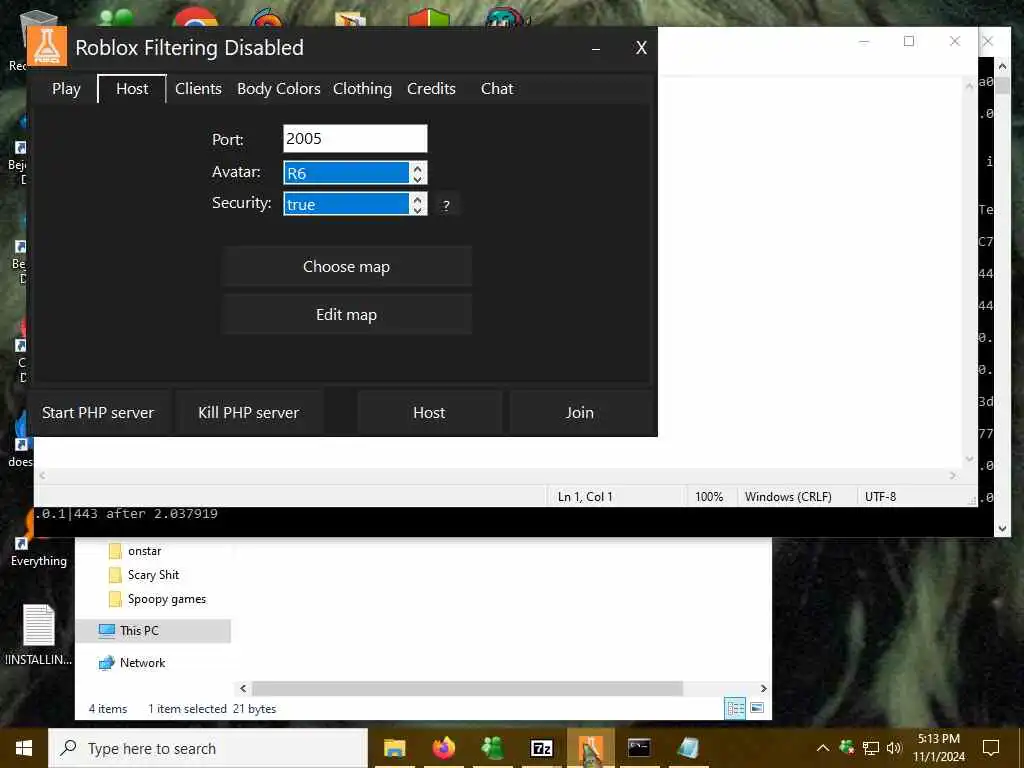Go to the Body Colors tab
Screen dimensions: 1024x768
pos(278,89)
